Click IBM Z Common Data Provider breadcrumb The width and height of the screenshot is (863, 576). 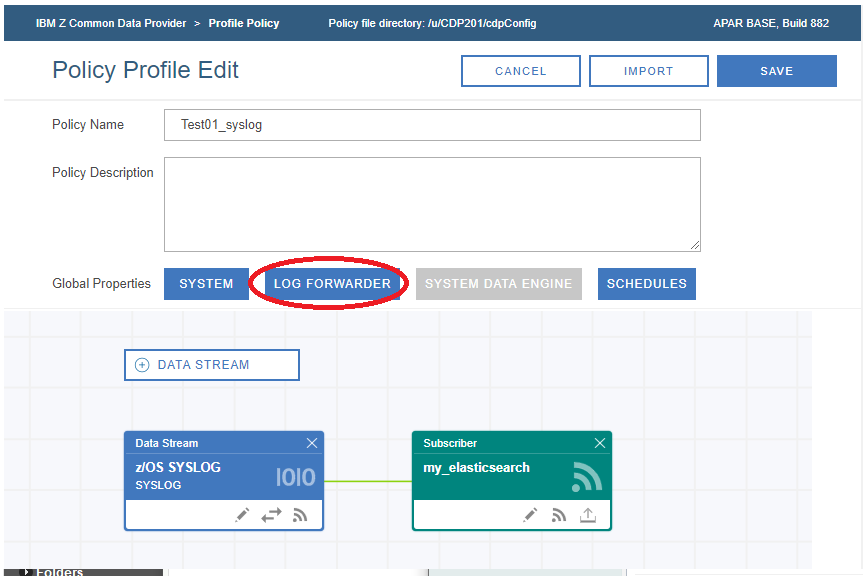tap(111, 23)
